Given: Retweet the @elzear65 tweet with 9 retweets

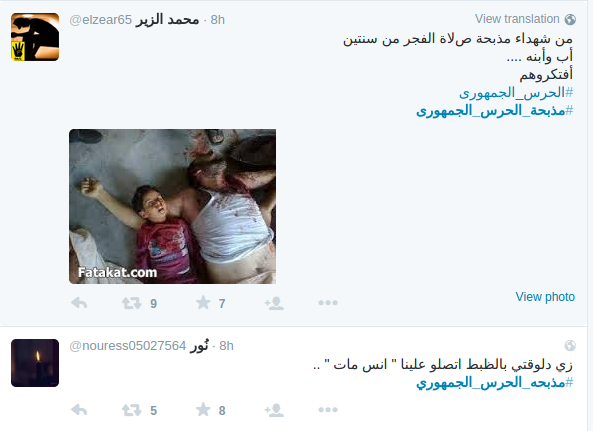Looking at the screenshot, I should click(x=132, y=303).
